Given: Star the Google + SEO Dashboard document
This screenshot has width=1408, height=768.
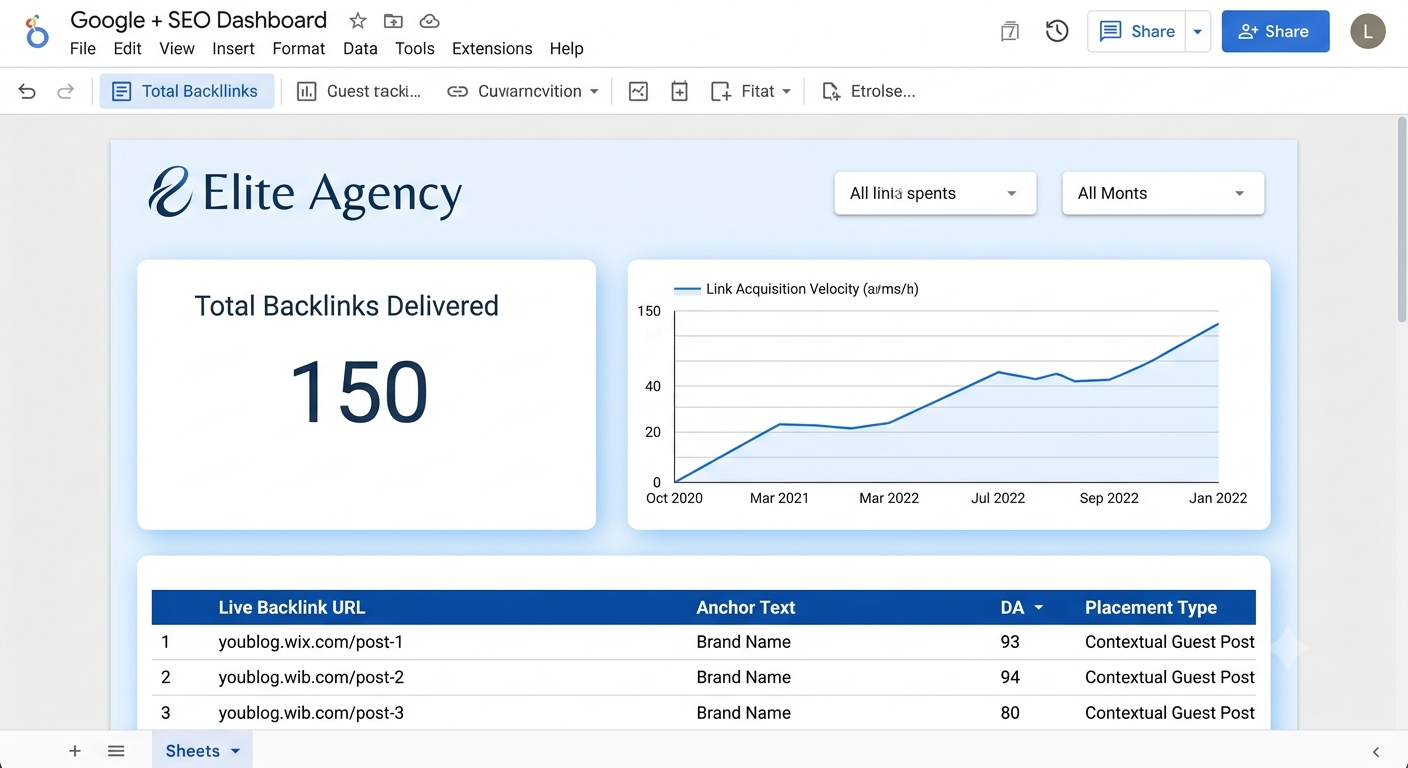Looking at the screenshot, I should click(357, 21).
